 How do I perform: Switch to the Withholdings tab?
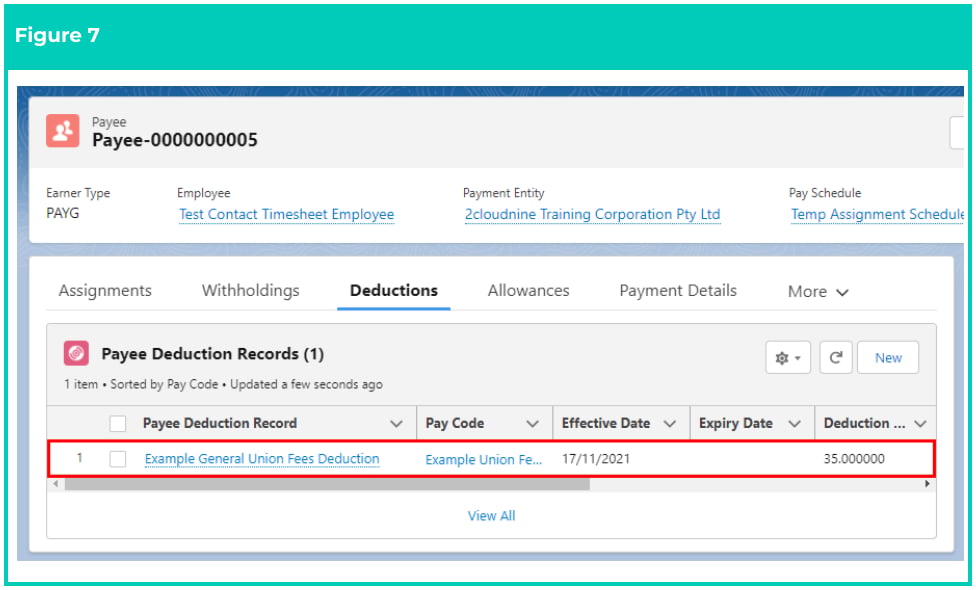tap(250, 291)
